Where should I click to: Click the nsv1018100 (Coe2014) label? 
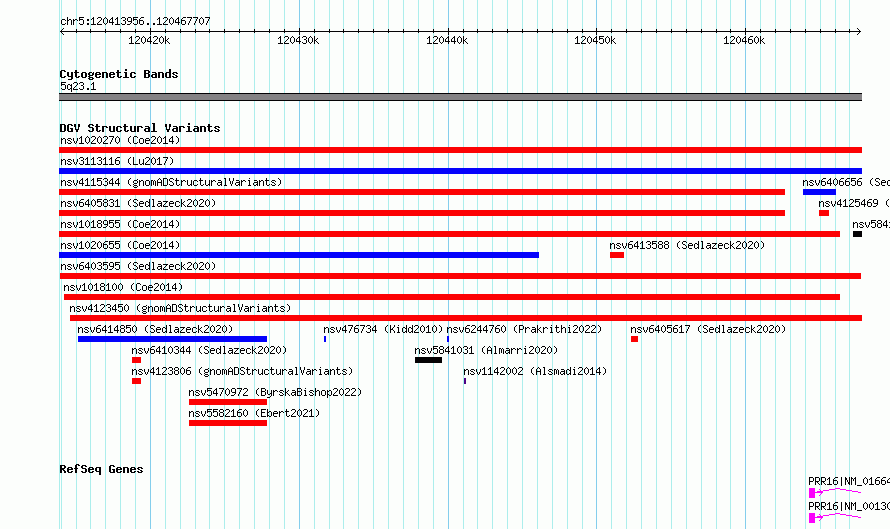[x=123, y=287]
